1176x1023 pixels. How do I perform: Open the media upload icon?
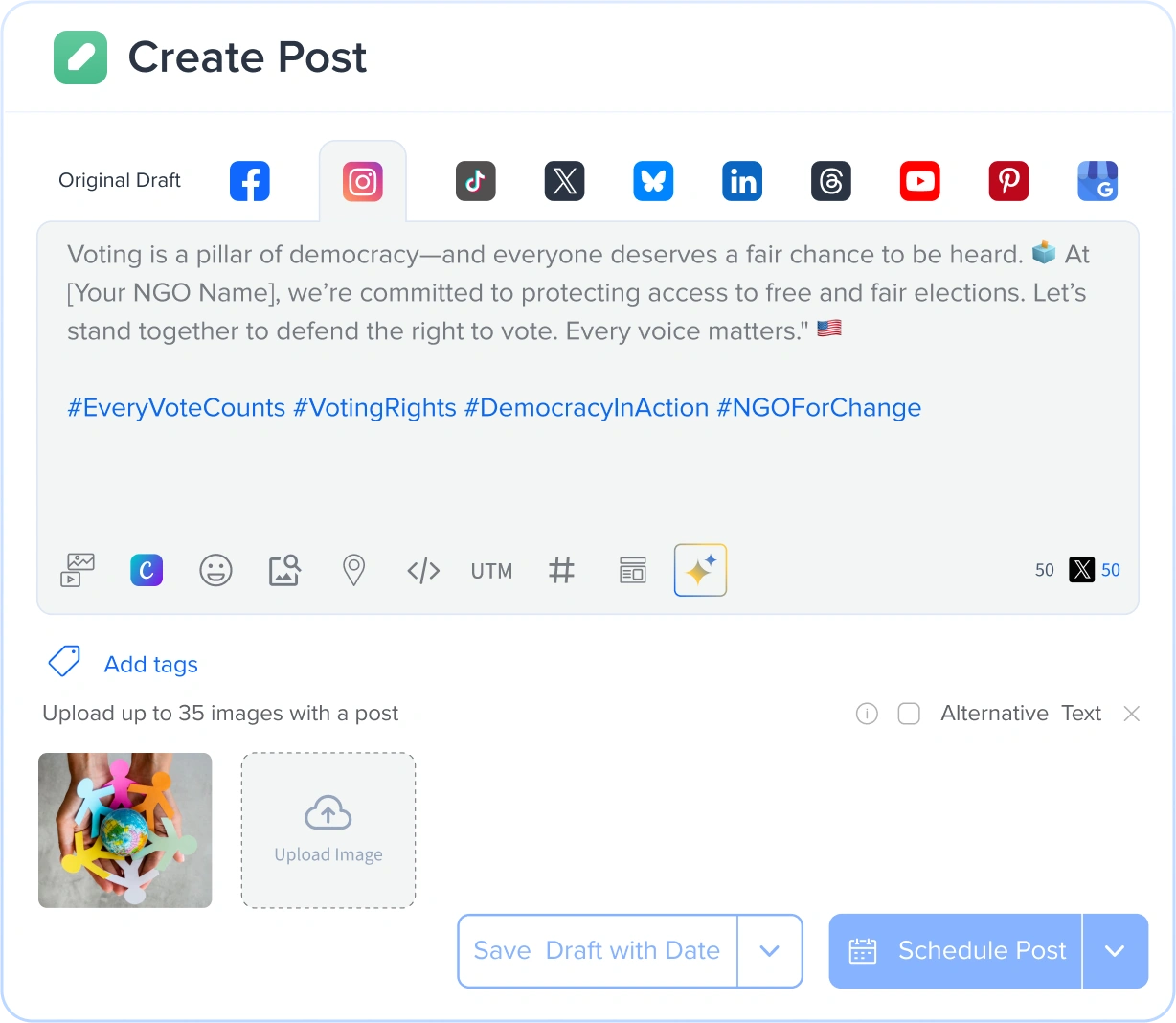[x=77, y=570]
